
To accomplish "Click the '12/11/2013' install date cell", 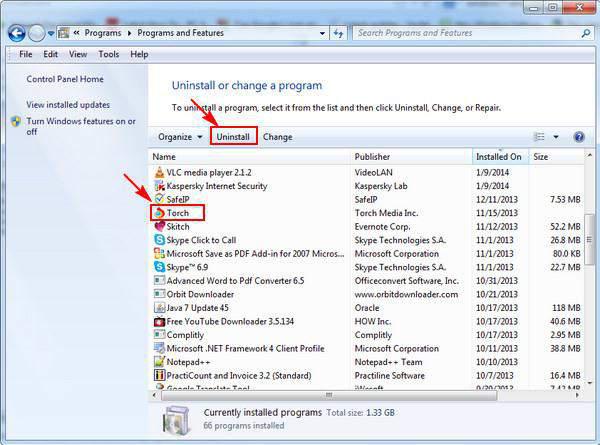I will [x=497, y=199].
